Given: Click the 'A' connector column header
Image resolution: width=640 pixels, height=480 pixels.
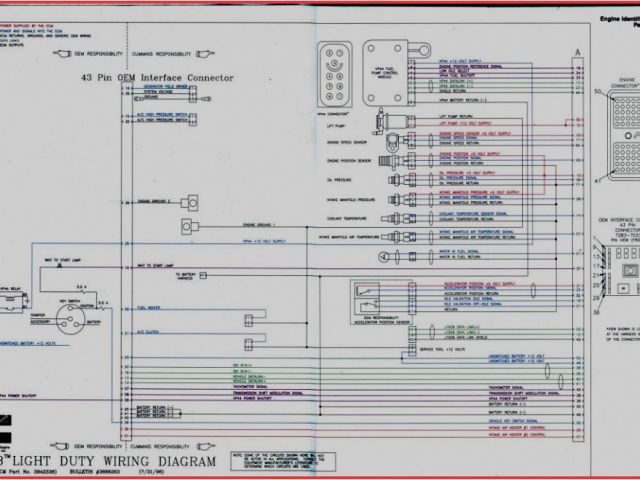Looking at the screenshot, I should click(576, 51).
